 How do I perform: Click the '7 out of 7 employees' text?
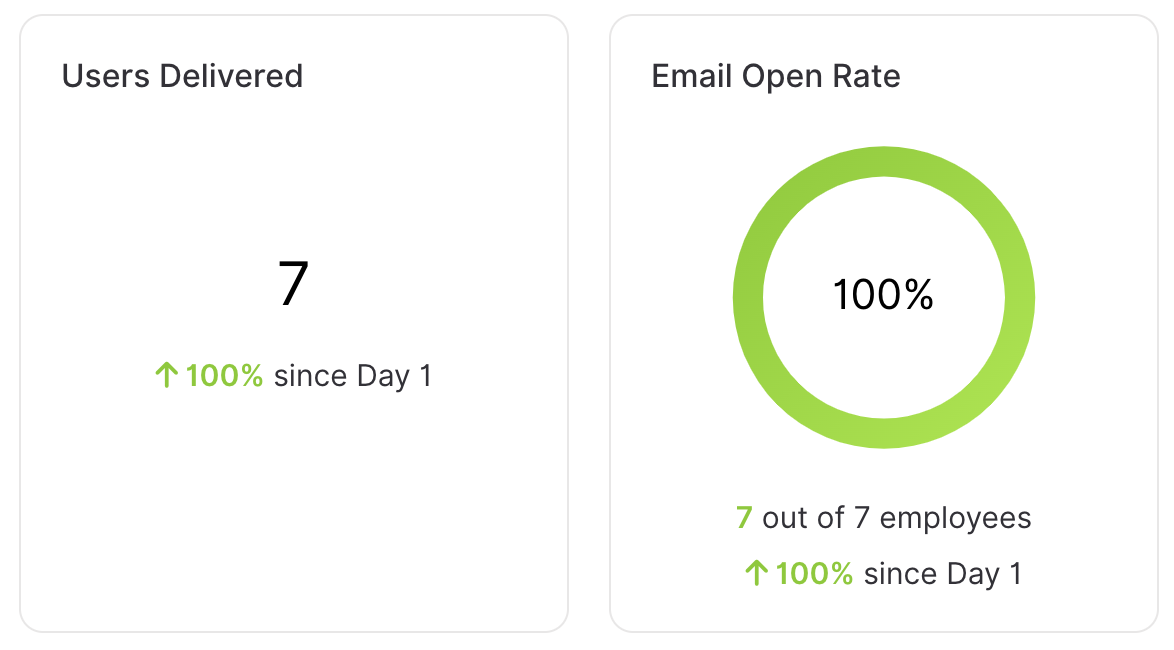coord(883,518)
